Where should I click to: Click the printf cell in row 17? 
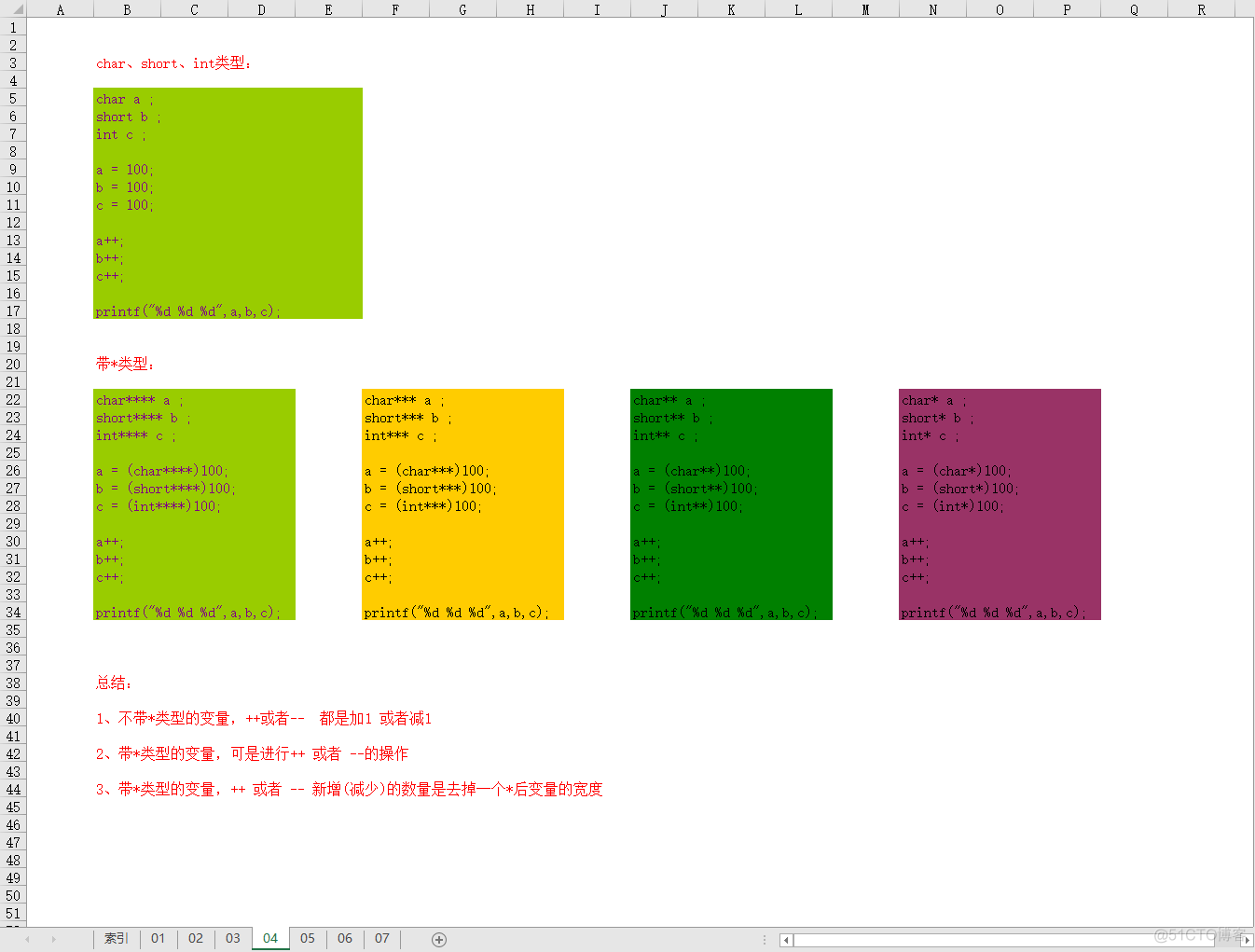187,311
